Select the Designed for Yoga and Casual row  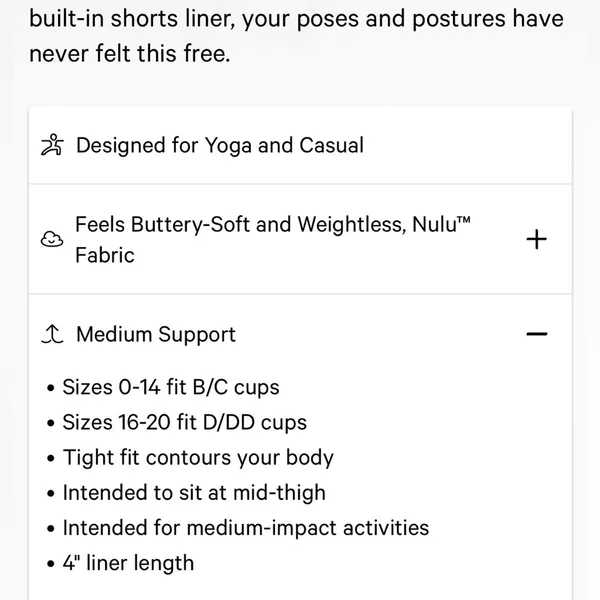coord(300,145)
